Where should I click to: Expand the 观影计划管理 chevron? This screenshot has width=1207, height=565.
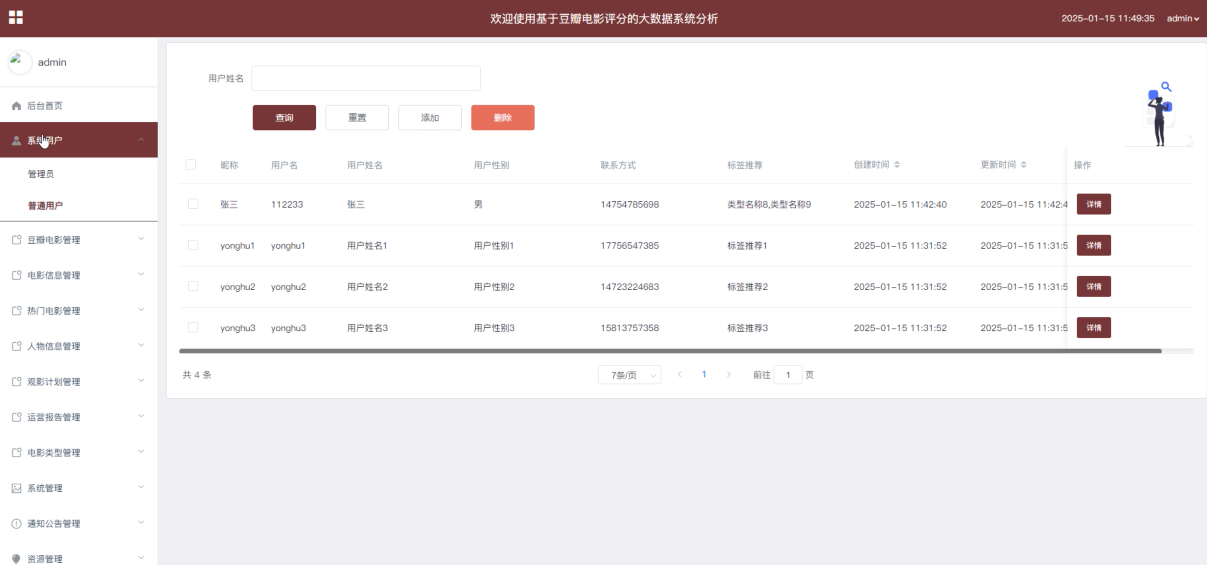(140, 381)
